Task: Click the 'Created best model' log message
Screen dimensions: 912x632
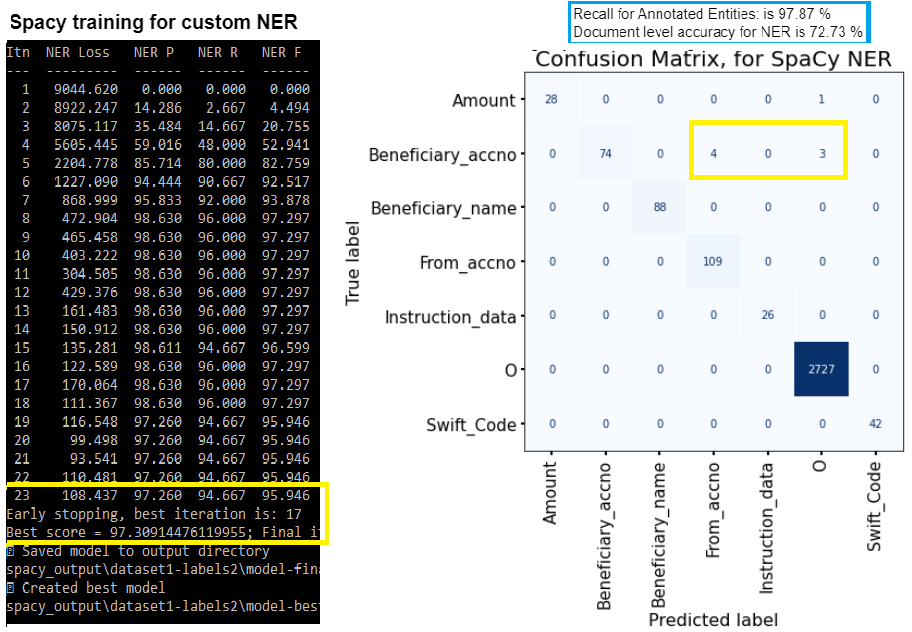Action: tap(90, 588)
